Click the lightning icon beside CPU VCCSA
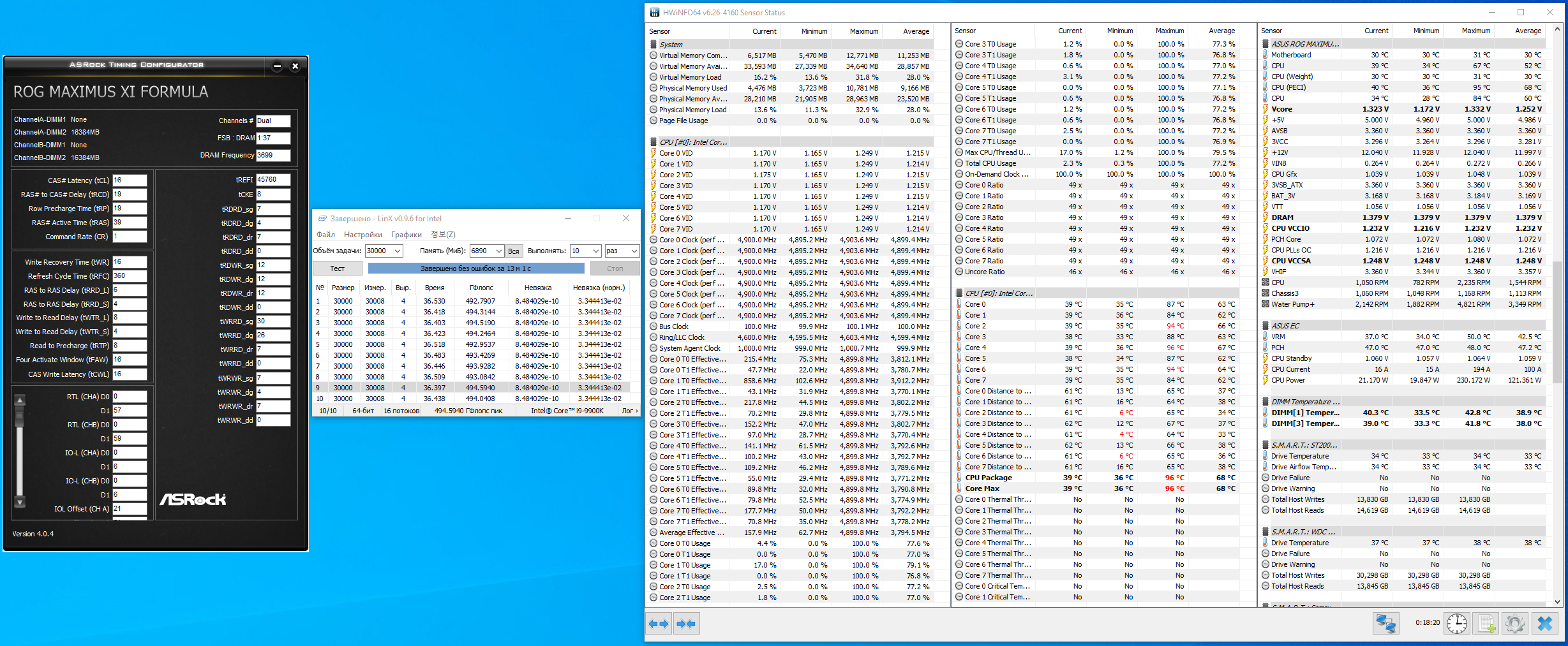This screenshot has height=646, width=1568. point(1266,261)
